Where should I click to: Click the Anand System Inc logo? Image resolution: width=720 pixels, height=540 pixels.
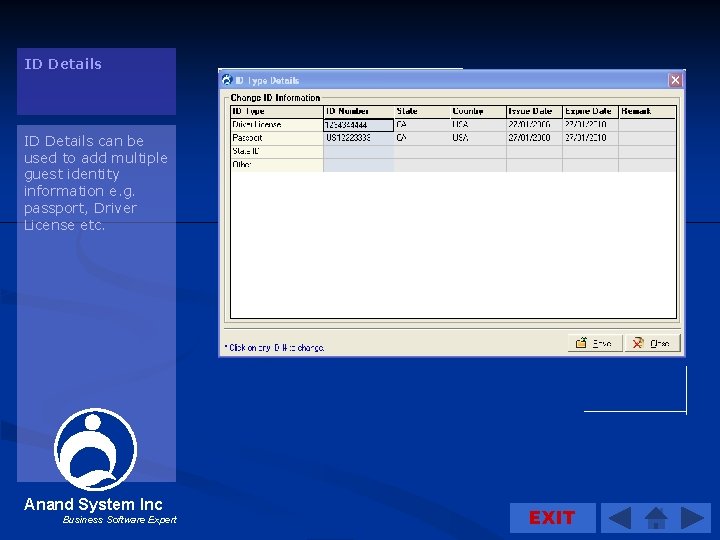coord(96,450)
